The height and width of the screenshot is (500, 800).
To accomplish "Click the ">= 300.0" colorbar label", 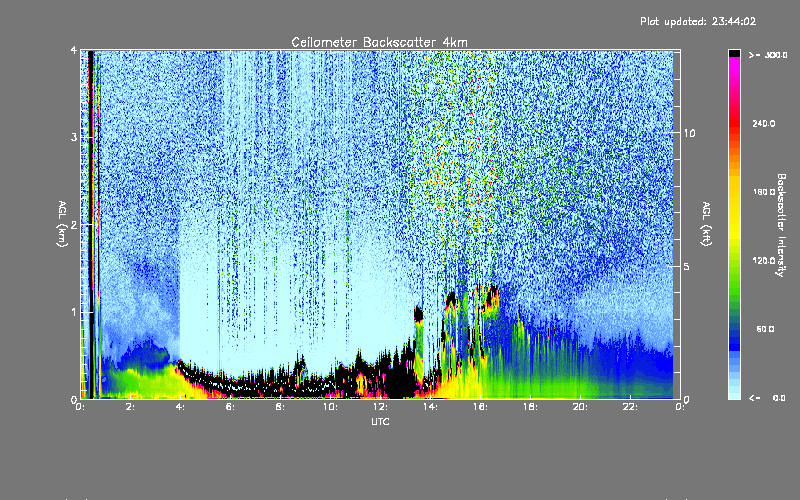I will click(x=768, y=55).
